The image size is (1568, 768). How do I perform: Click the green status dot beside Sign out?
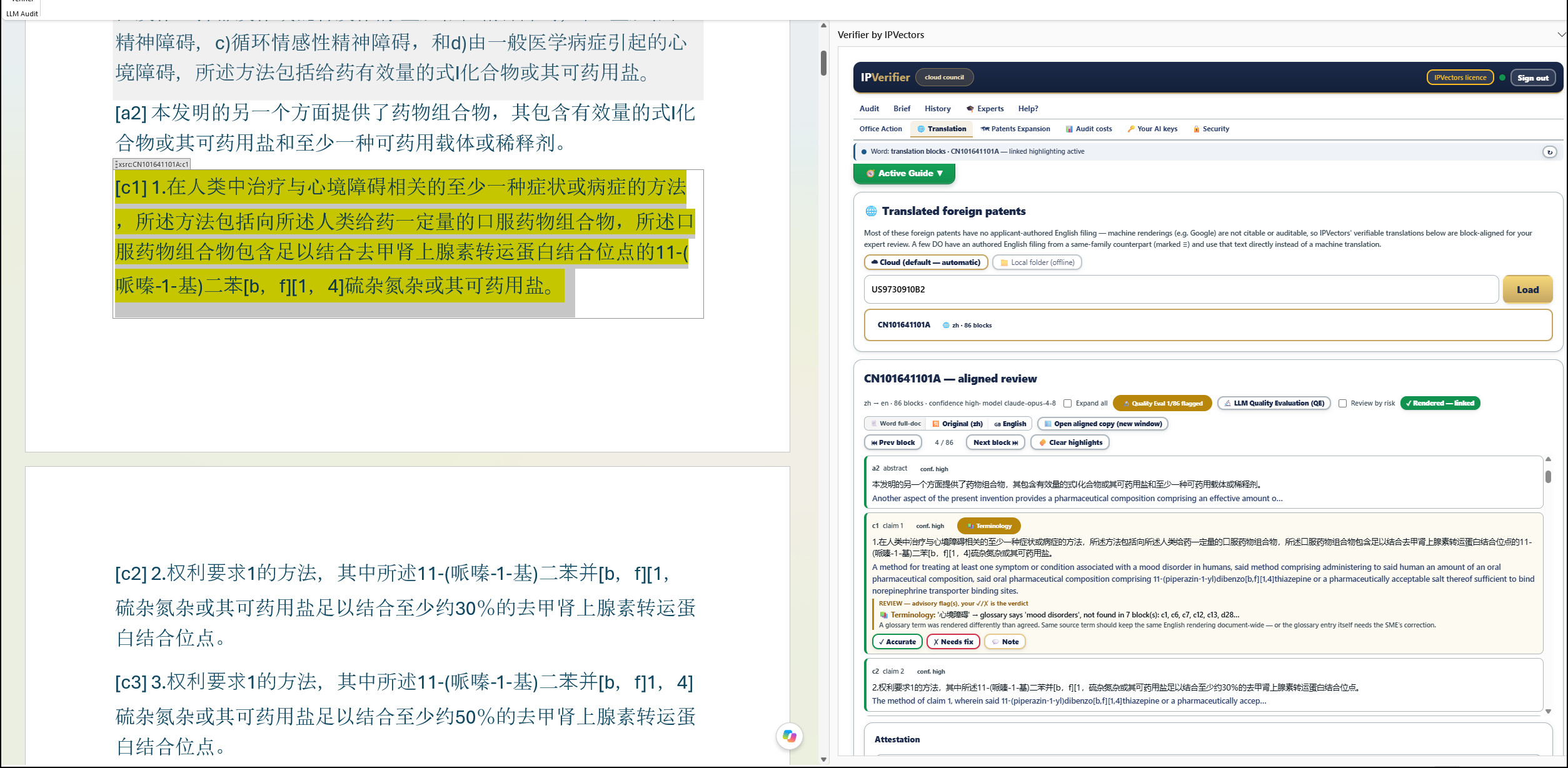(1502, 77)
